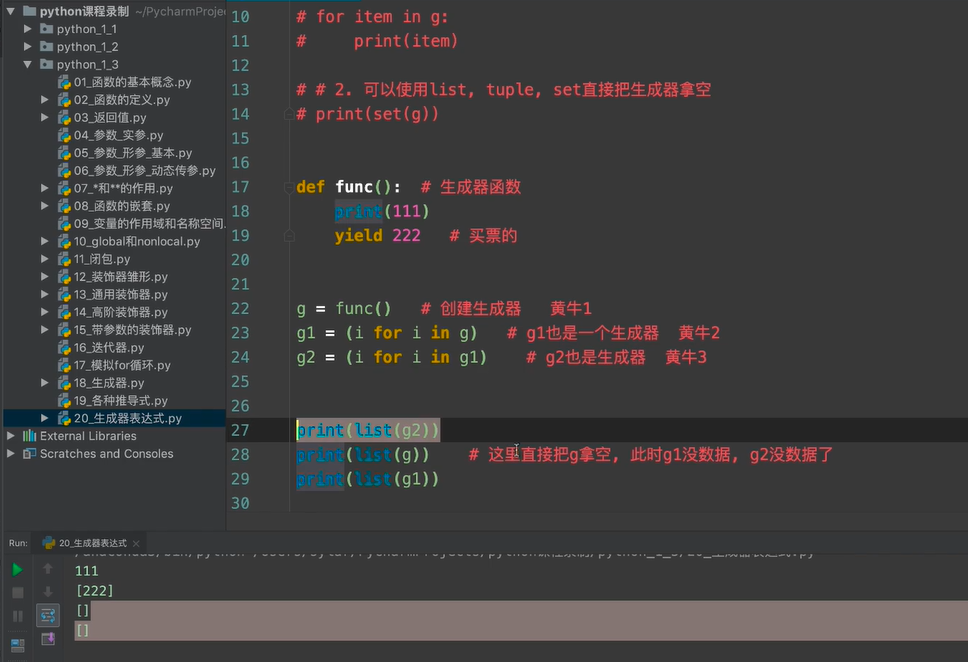Click python_1_1 folder icon
The width and height of the screenshot is (968, 662).
pyautogui.click(x=46, y=28)
